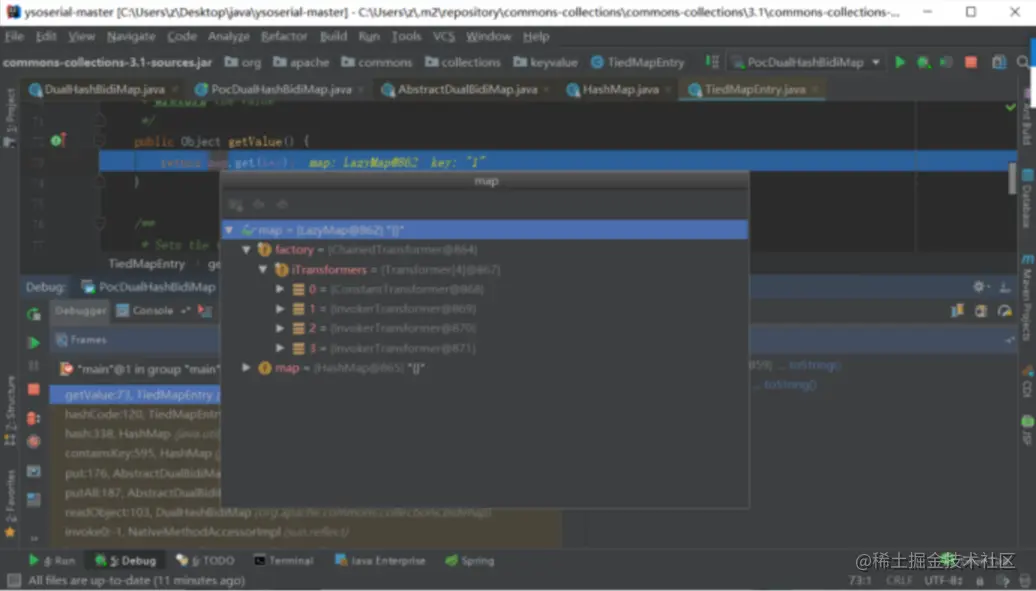Switch to PocDualHashBidiMap.java editor tab
This screenshot has width=1036, height=591.
pyautogui.click(x=280, y=89)
